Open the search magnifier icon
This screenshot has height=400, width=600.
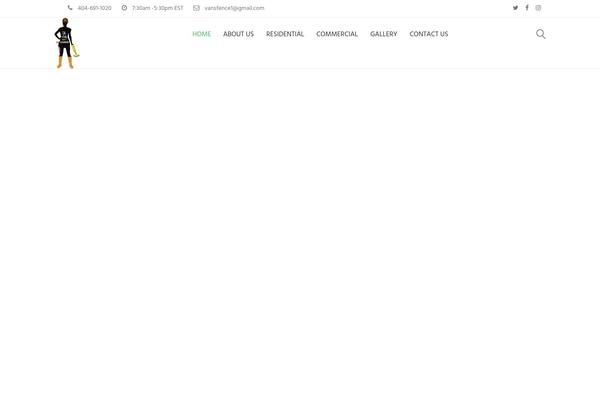point(540,34)
